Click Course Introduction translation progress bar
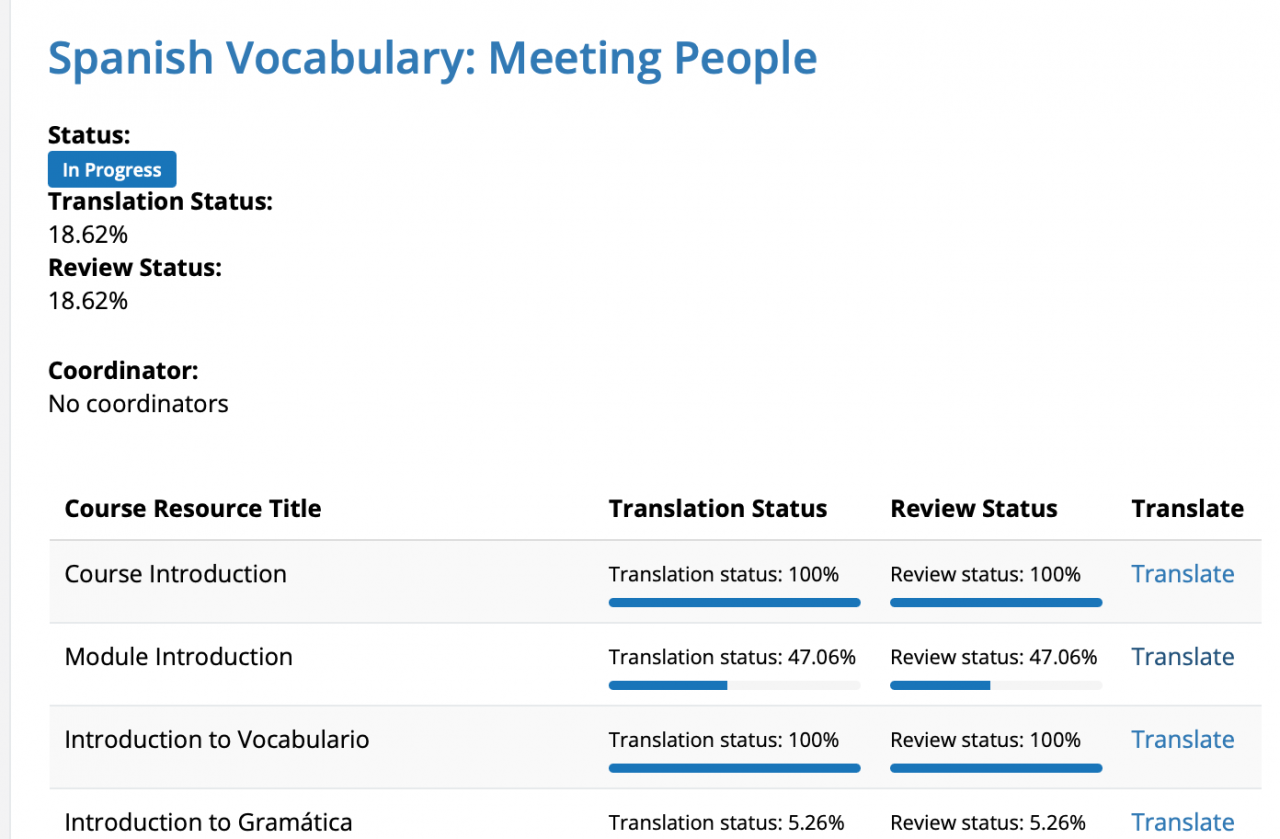 (734, 603)
